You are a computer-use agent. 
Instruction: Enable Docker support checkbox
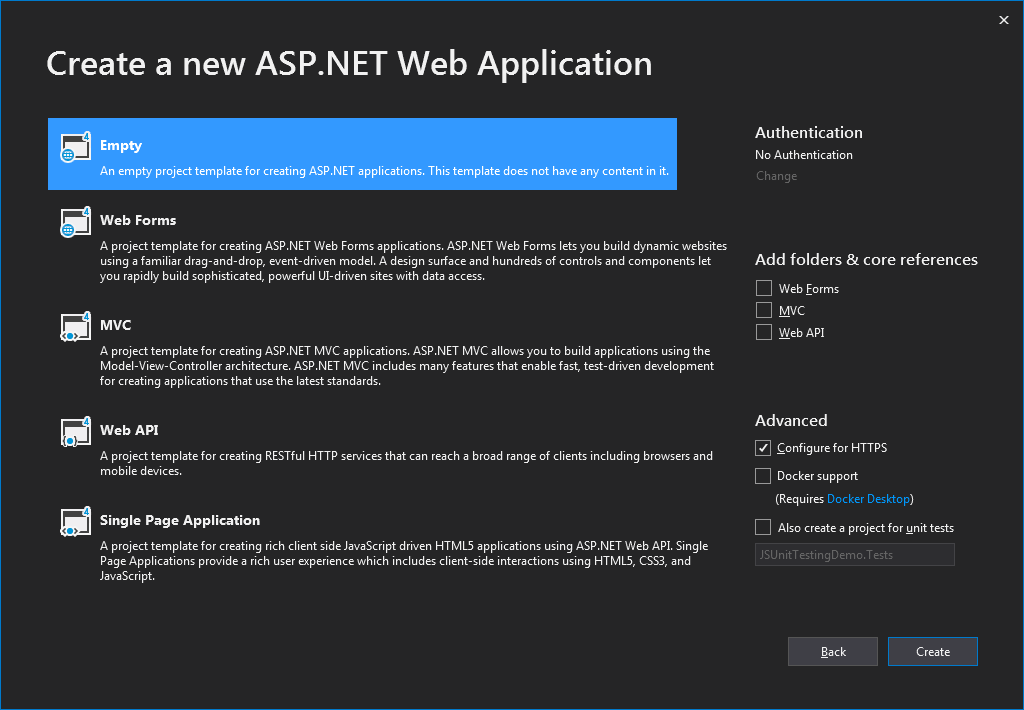point(763,476)
